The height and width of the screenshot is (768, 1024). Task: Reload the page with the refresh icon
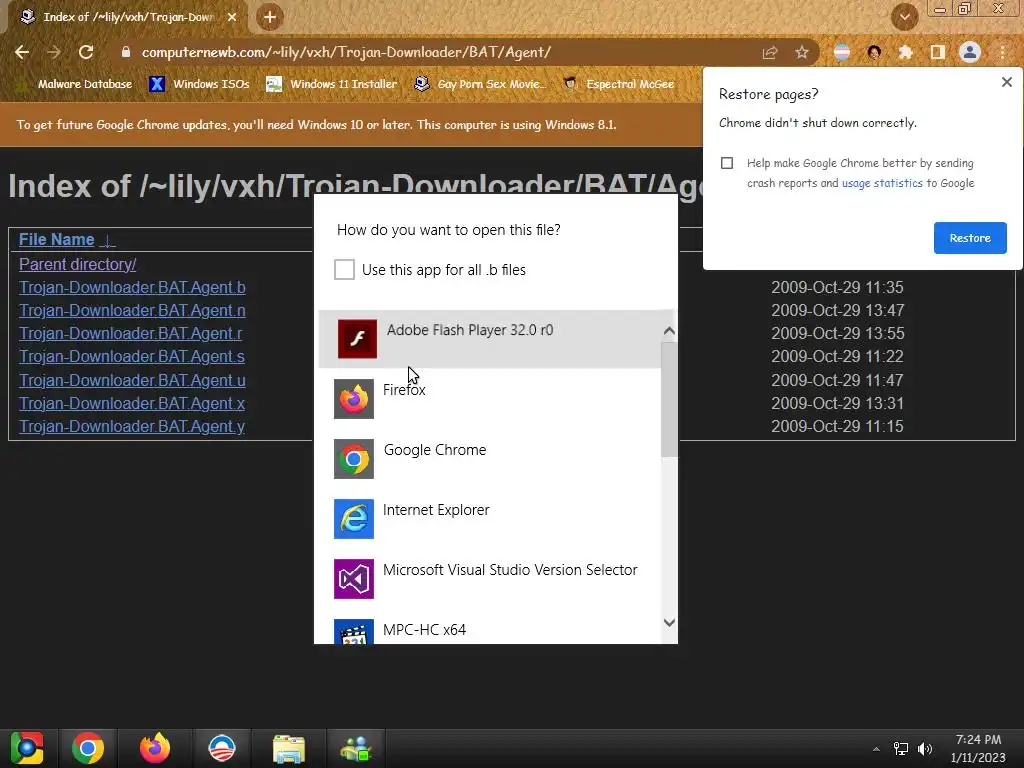[x=86, y=52]
